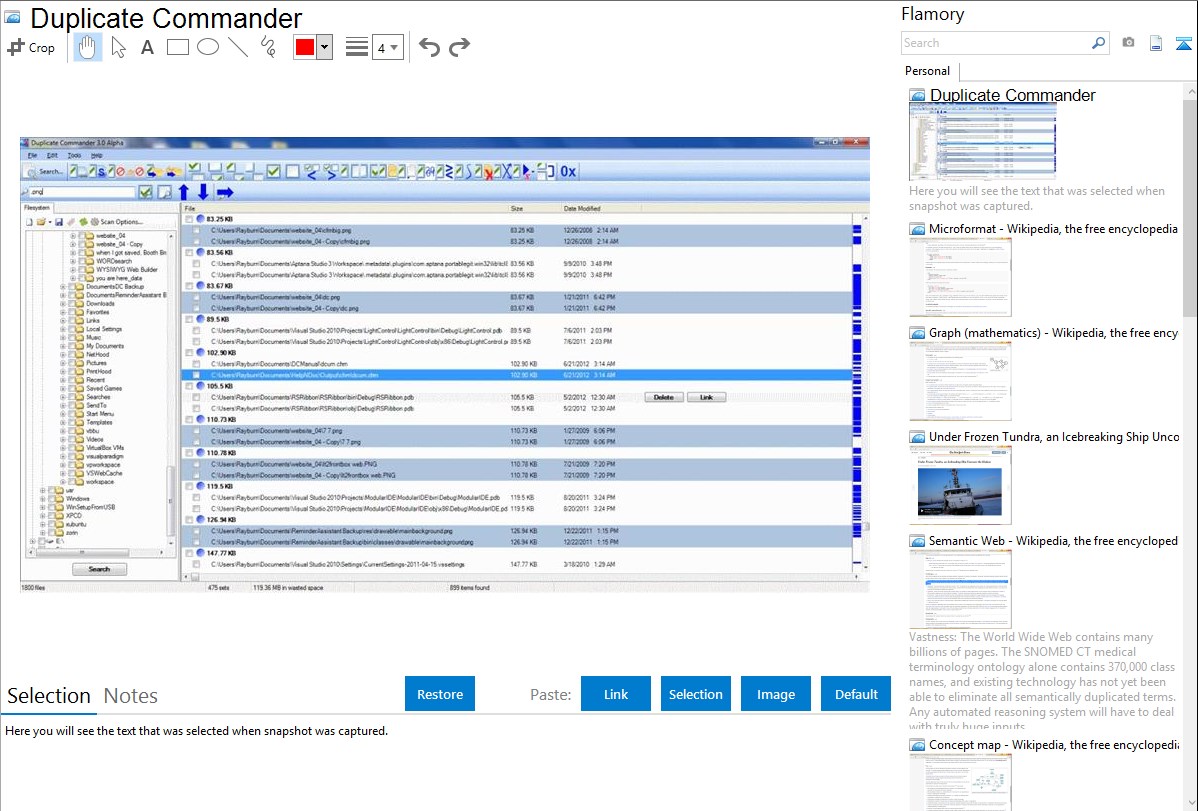Capture a new snapshot with camera icon
The width and height of the screenshot is (1198, 811).
(x=1128, y=43)
